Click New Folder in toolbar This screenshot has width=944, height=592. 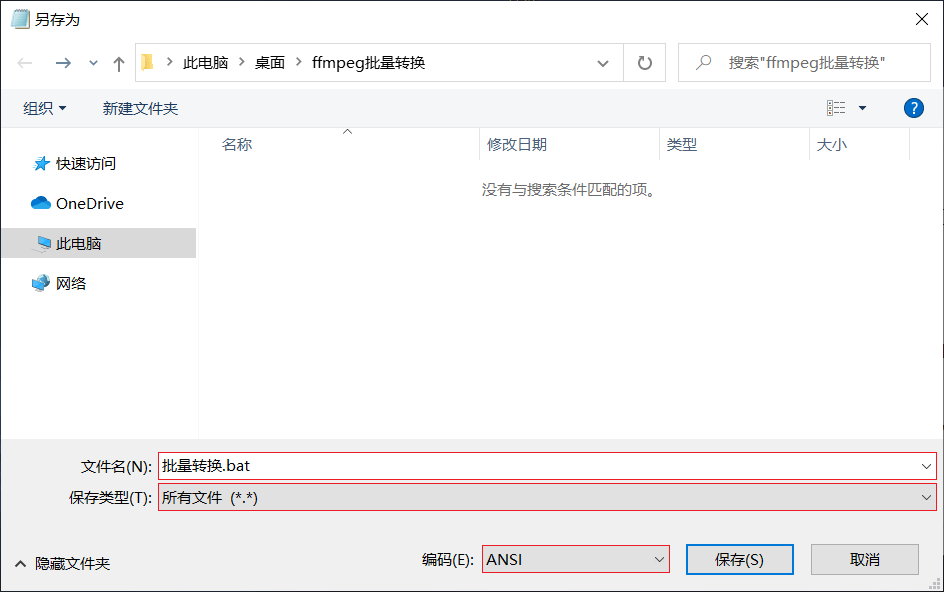[x=140, y=108]
